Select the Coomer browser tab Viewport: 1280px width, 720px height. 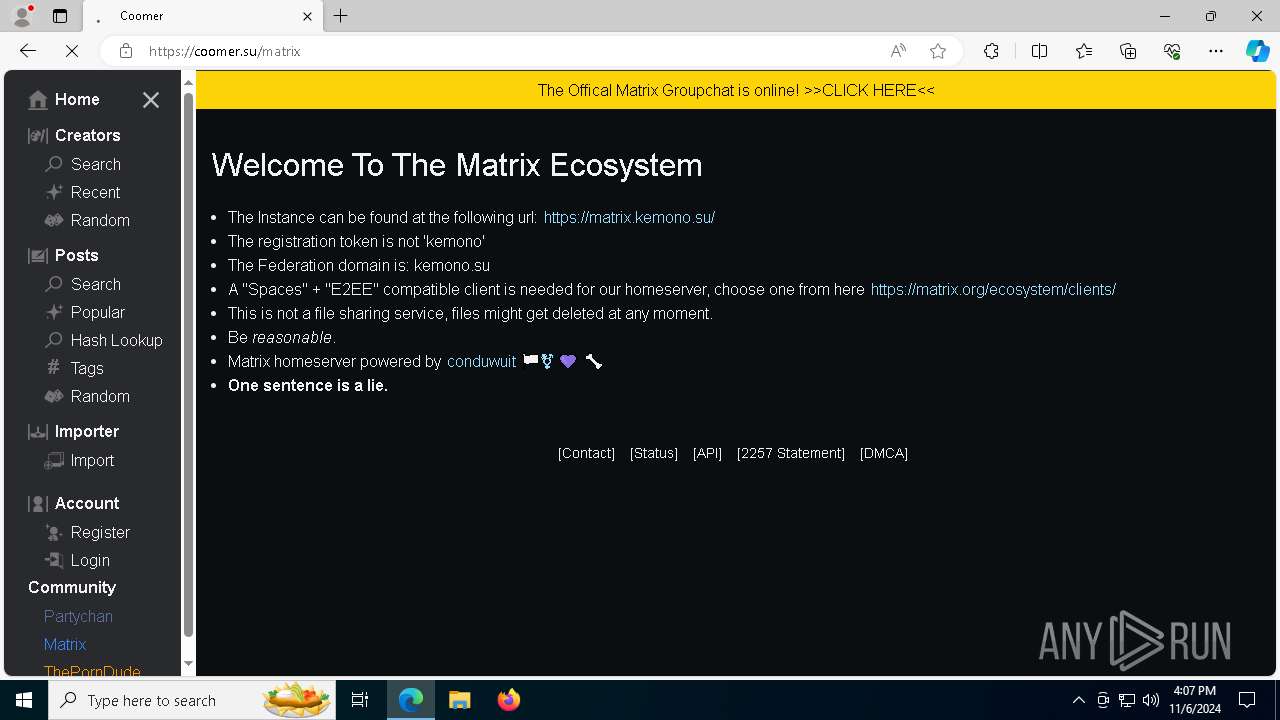(203, 16)
